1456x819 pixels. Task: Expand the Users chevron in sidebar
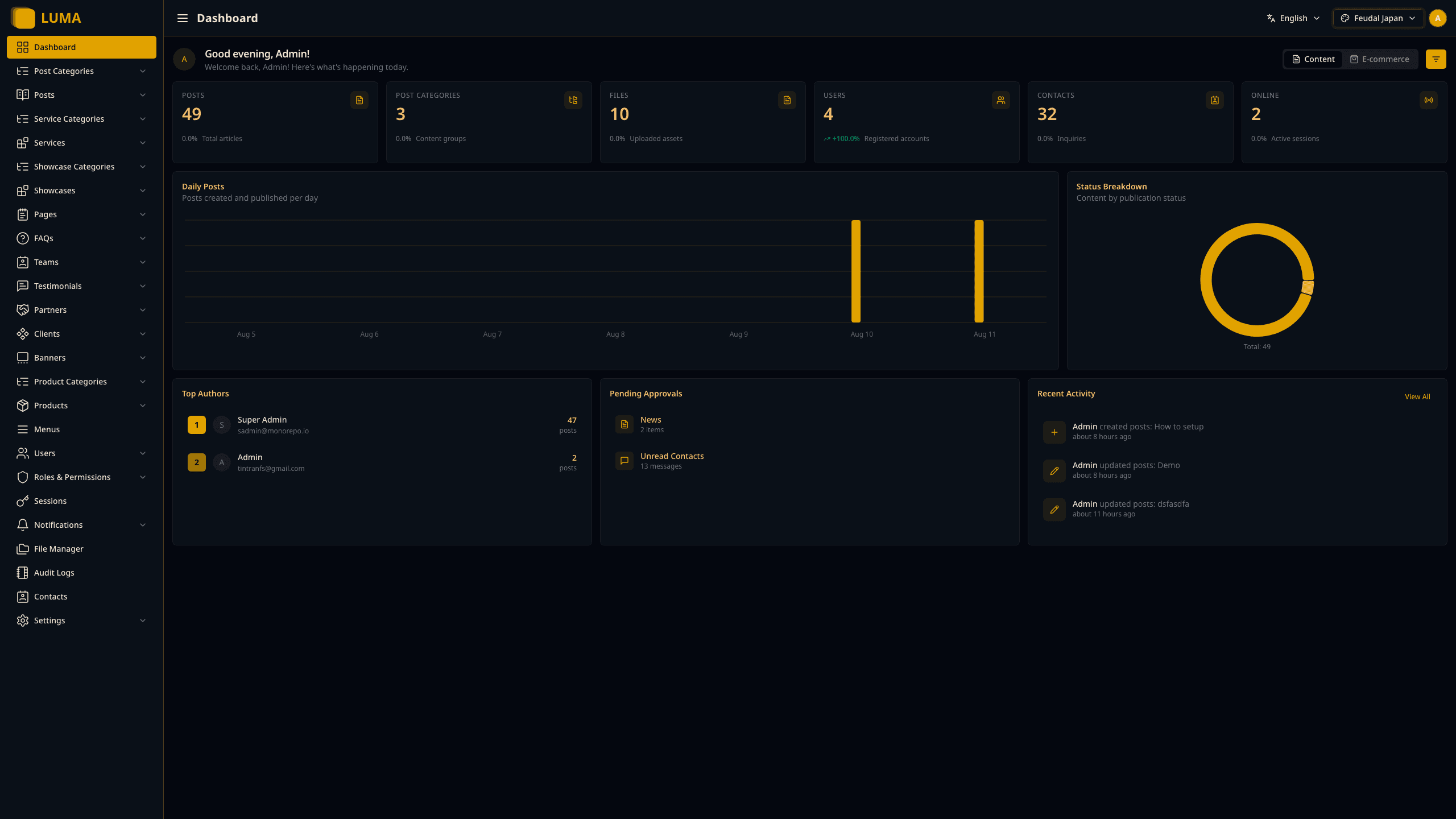click(143, 453)
